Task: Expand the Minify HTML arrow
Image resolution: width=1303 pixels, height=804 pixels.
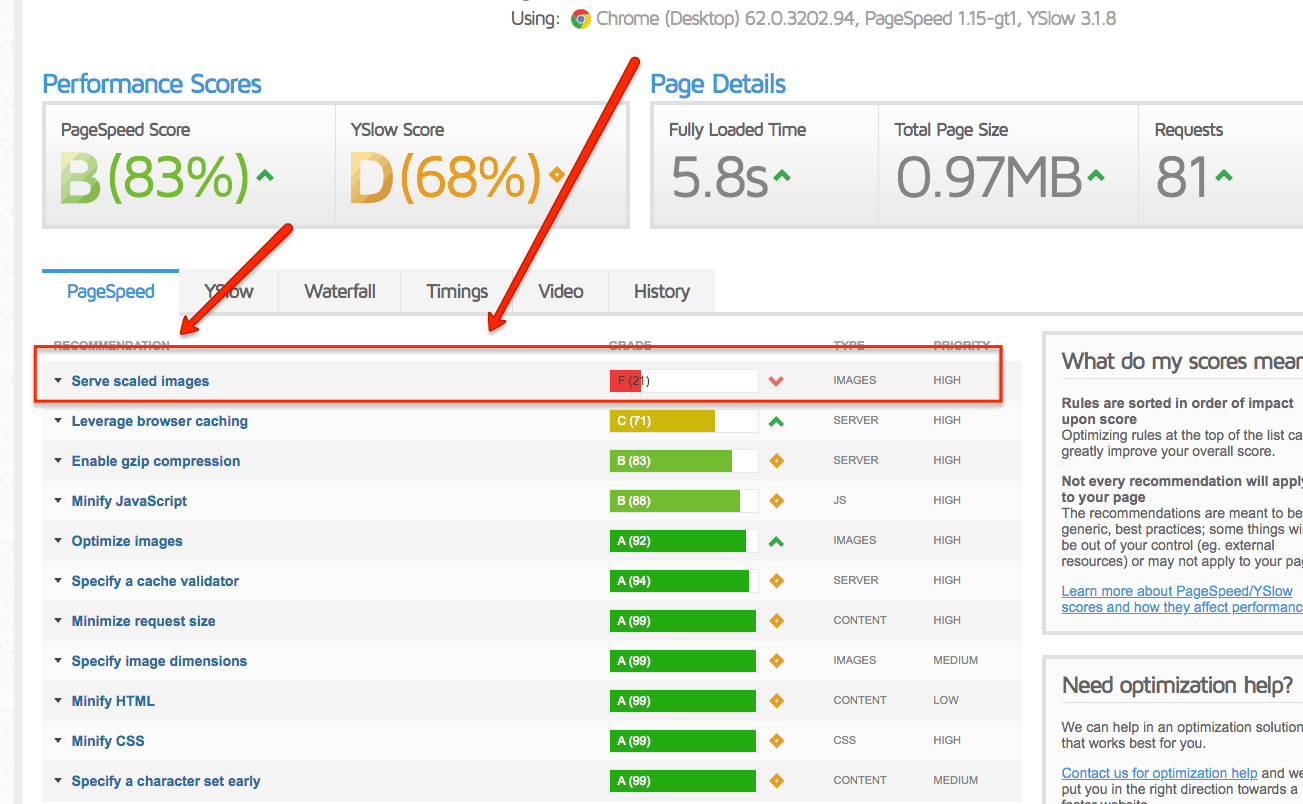Action: (58, 701)
